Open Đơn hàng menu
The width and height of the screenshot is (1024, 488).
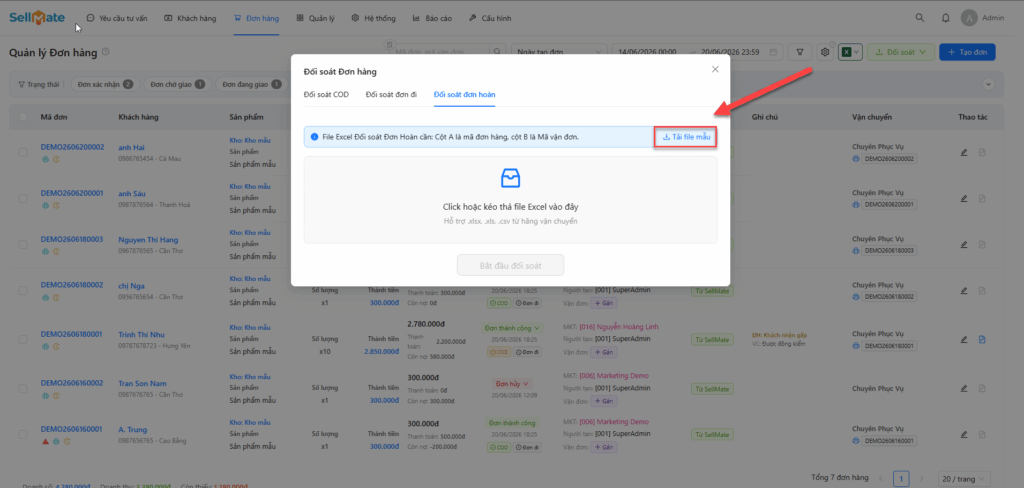[x=257, y=18]
